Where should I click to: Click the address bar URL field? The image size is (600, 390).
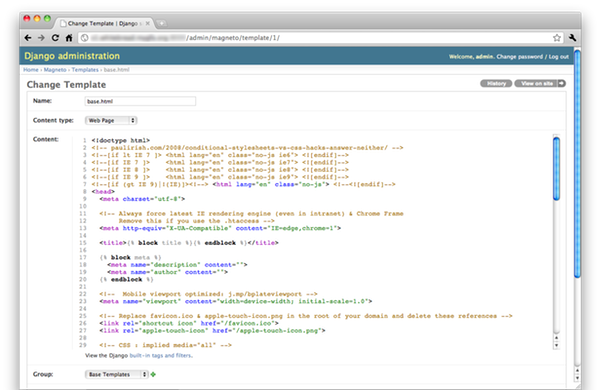click(x=320, y=38)
